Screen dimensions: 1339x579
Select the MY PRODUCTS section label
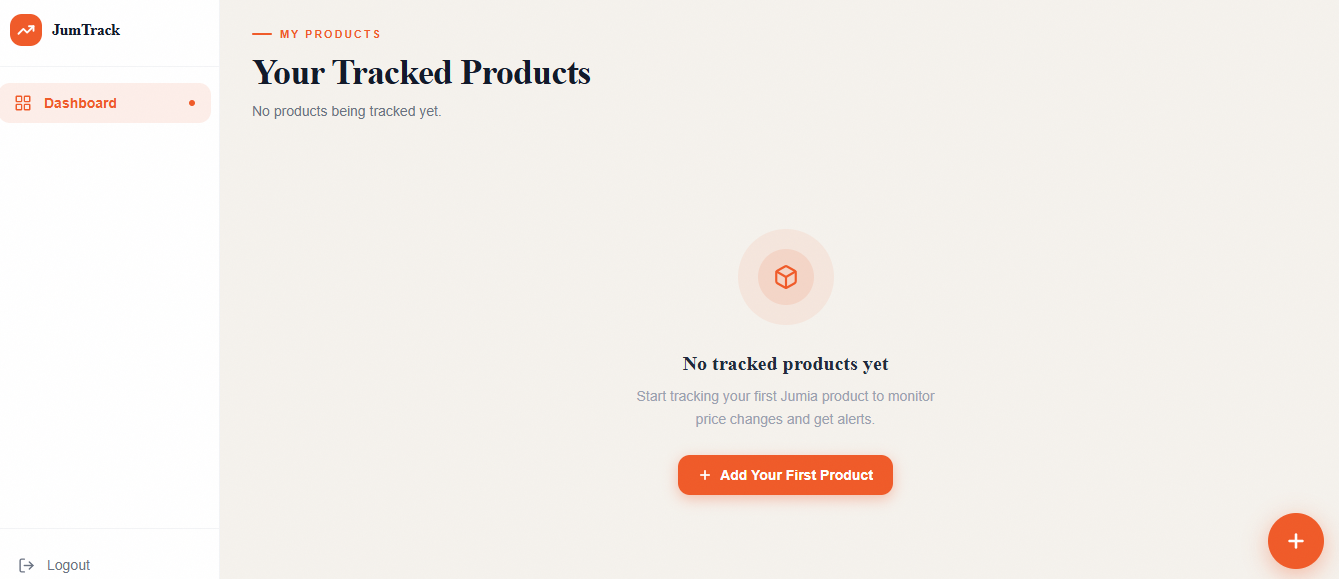click(x=330, y=33)
